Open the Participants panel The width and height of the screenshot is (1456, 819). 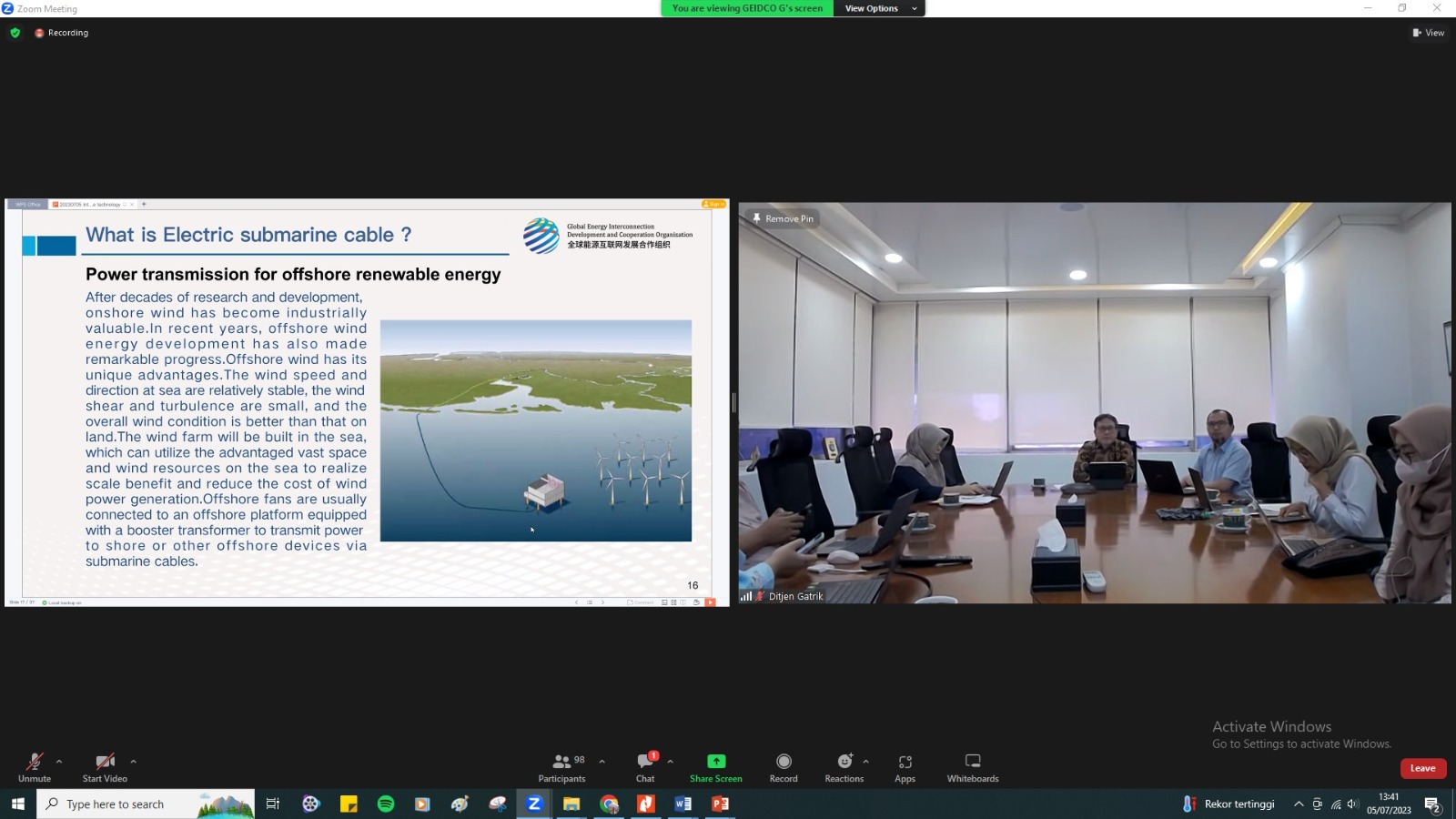[562, 767]
